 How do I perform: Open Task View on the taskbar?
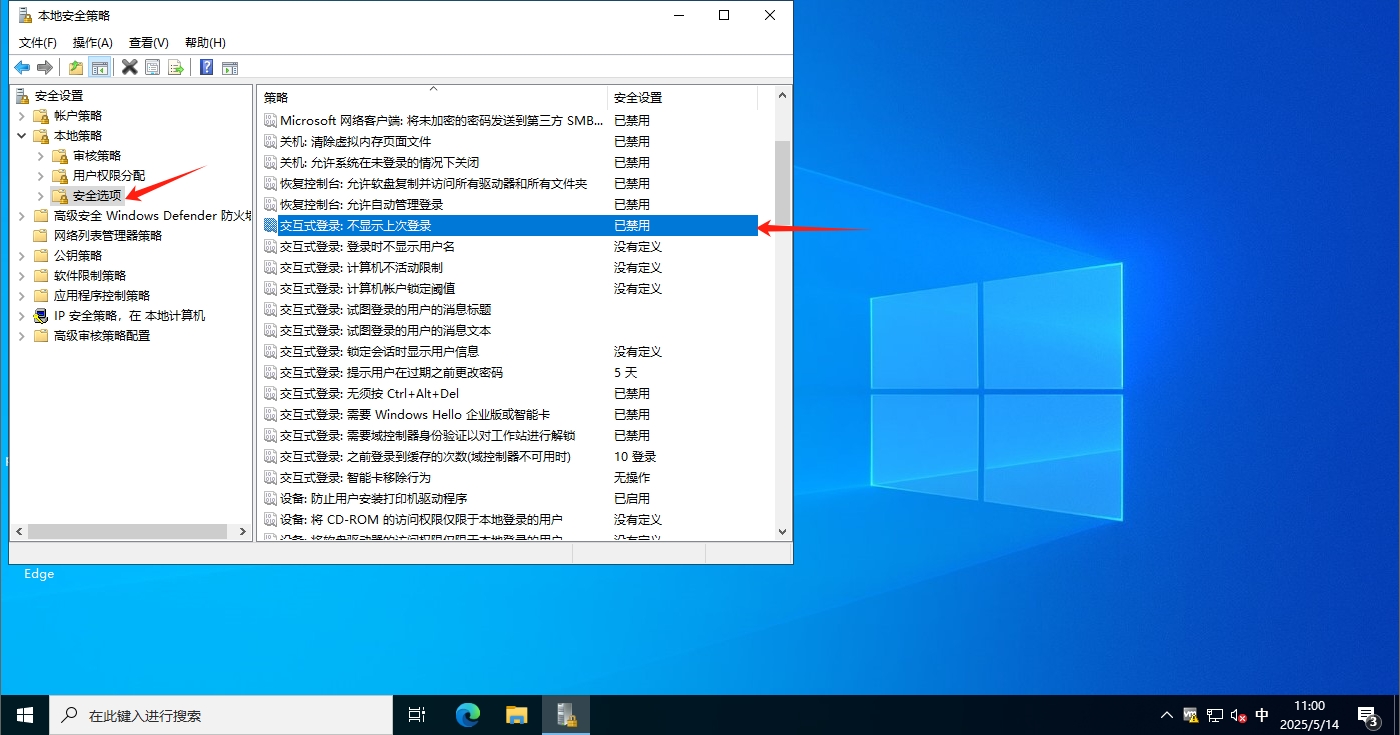click(x=417, y=715)
